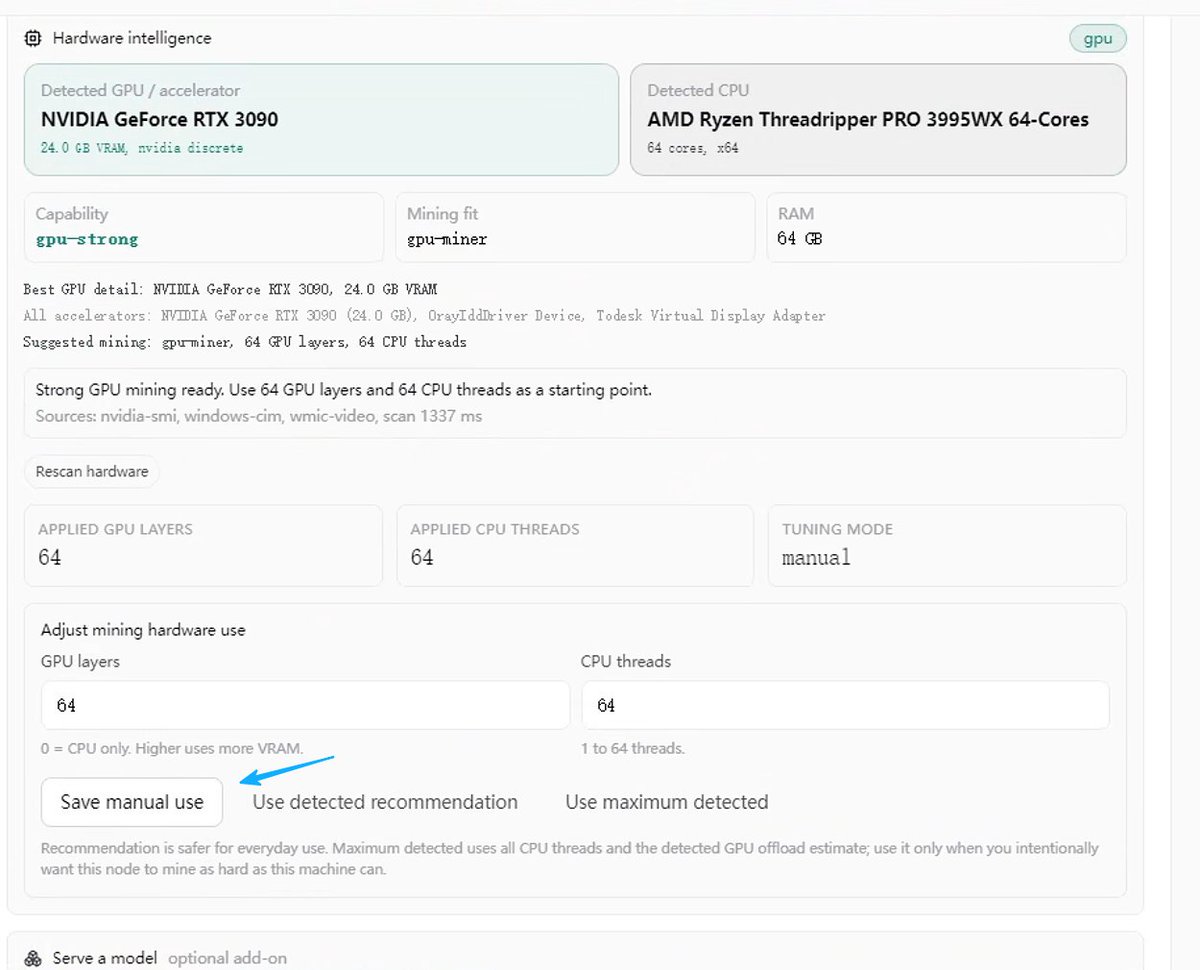The image size is (1200, 970).
Task: Click the NVIDIA GeForce RTX 3090 title
Action: coord(160,119)
